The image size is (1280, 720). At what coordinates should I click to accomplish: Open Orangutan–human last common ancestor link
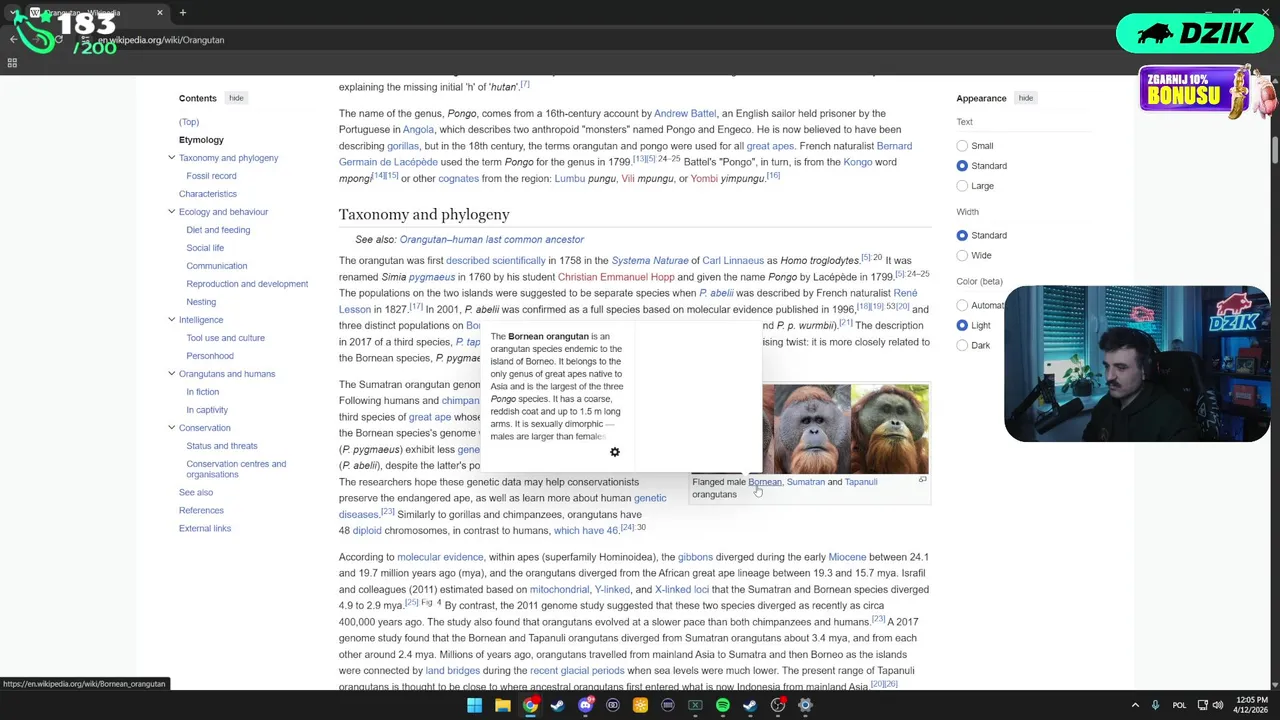491,240
